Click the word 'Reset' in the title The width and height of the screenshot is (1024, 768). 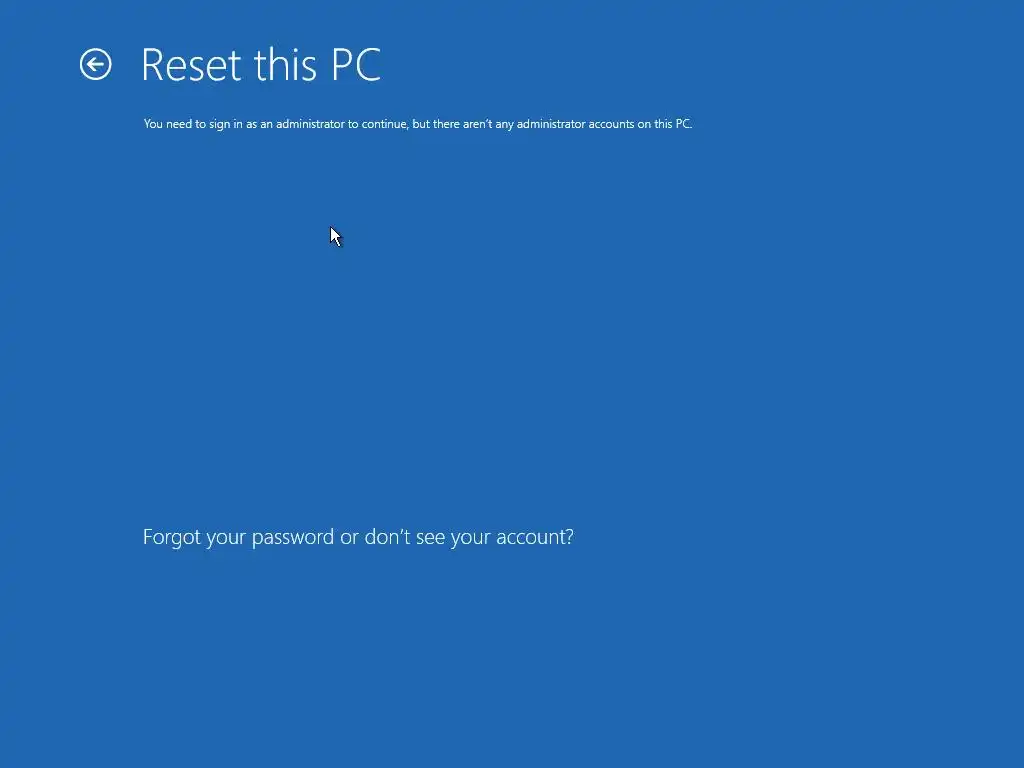pyautogui.click(x=191, y=65)
